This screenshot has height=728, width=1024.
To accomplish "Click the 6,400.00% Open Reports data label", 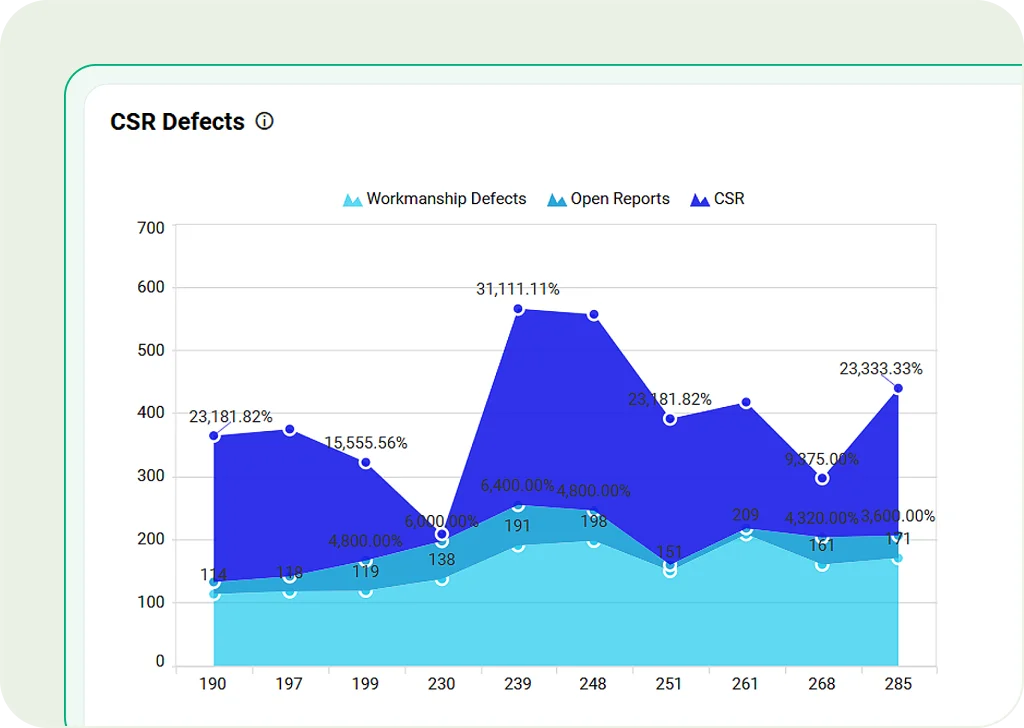I will pyautogui.click(x=517, y=486).
